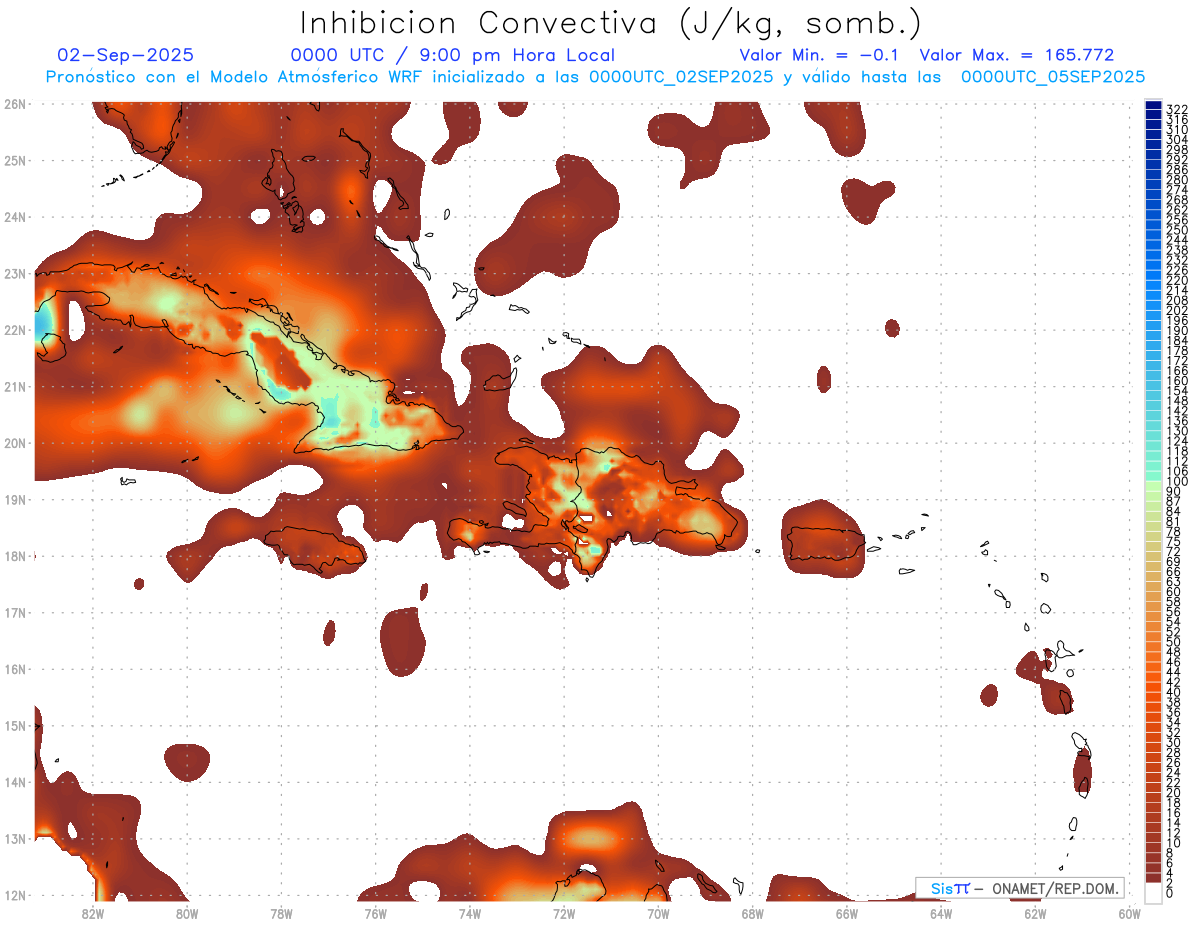Viewport: 1200px width, 927px height.
Task: Click the 12N latitude label
Action: 15,895
